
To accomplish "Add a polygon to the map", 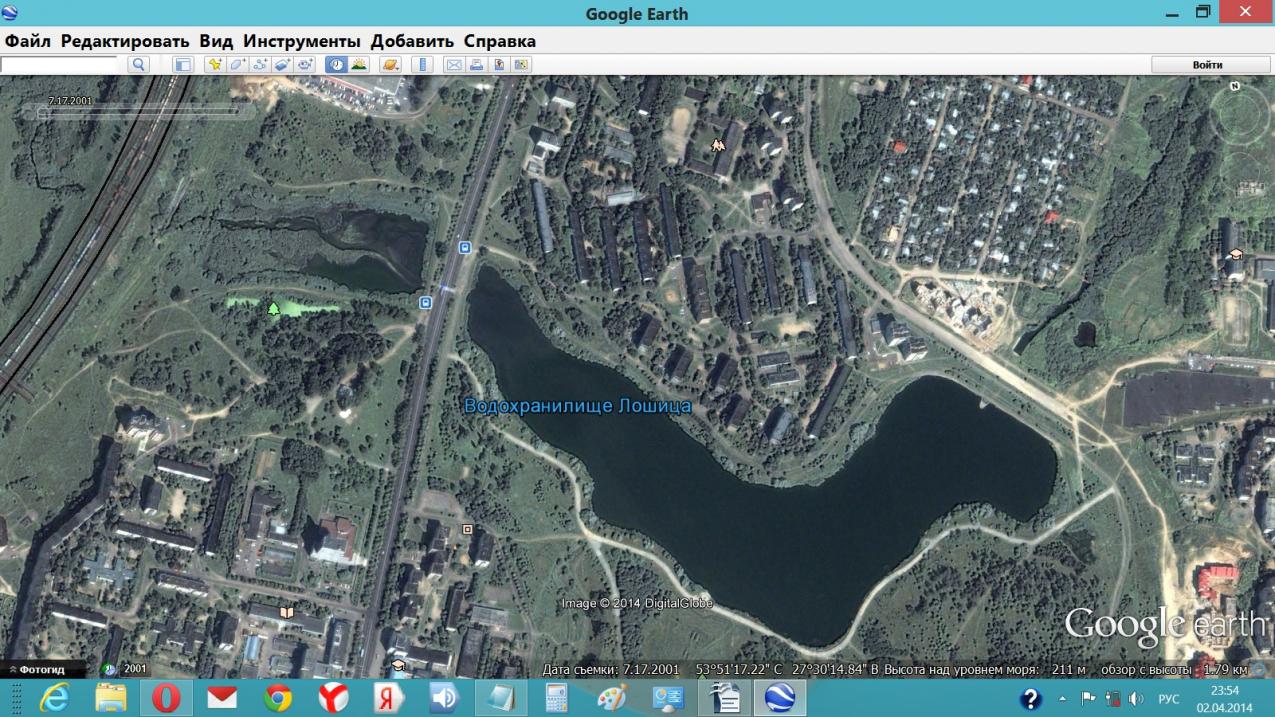I will click(237, 65).
